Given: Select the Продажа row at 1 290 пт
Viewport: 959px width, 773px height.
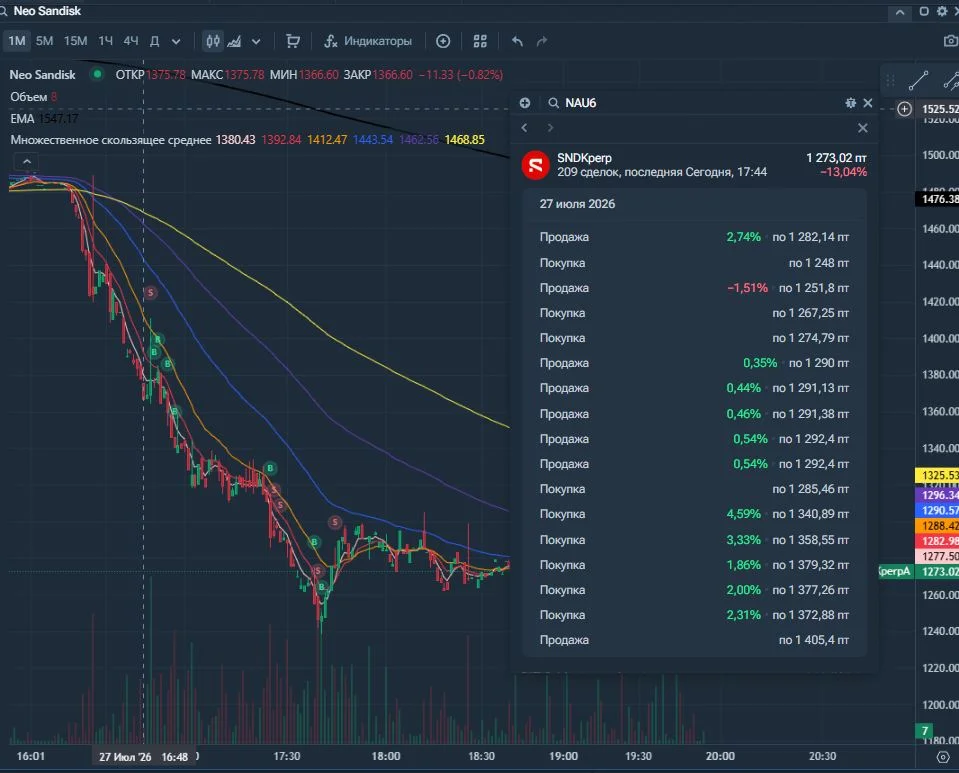Looking at the screenshot, I should [694, 363].
